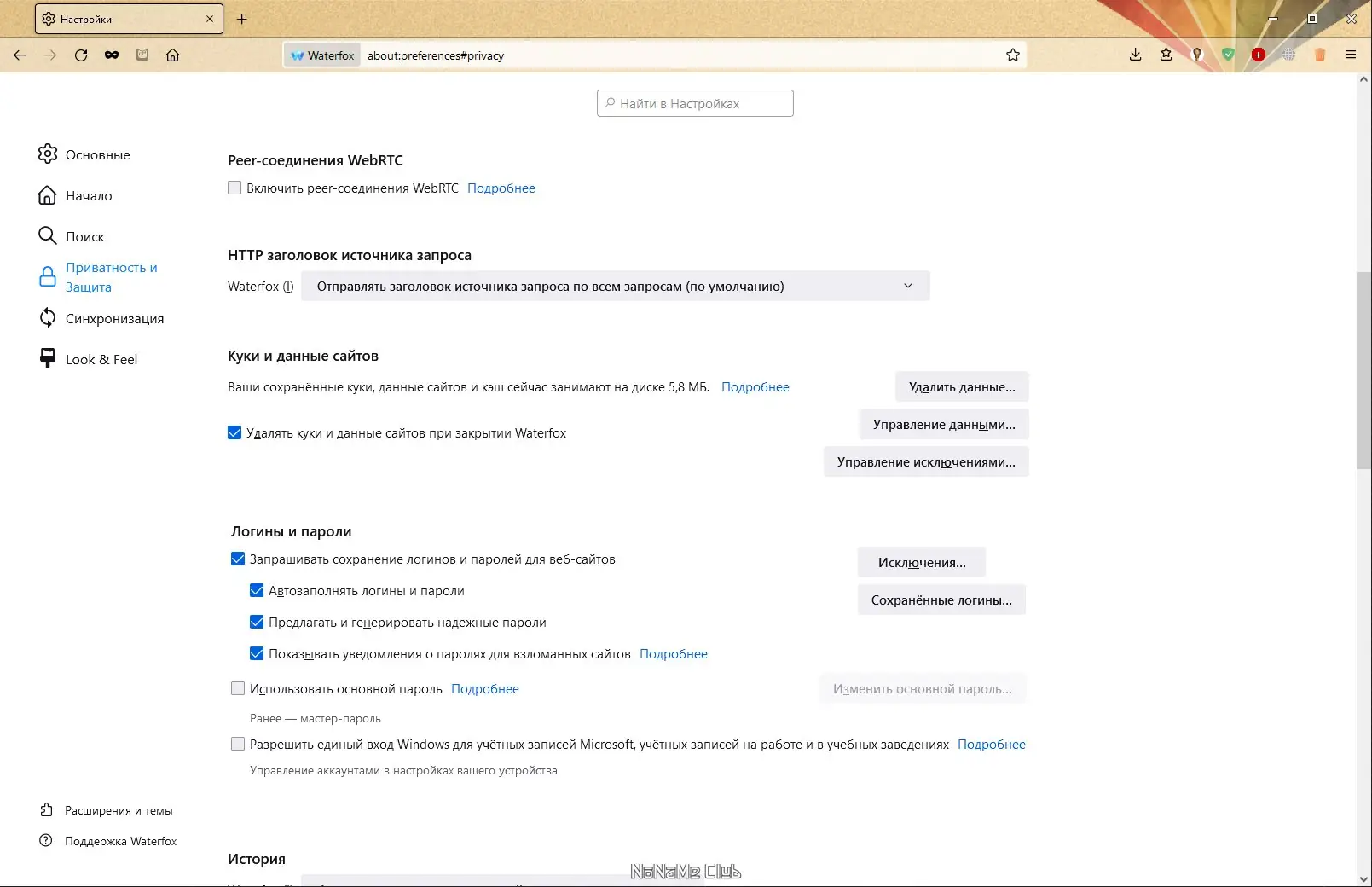Click the Основные gear icon in the sidebar
The height and width of the screenshot is (887, 1372).
click(48, 154)
